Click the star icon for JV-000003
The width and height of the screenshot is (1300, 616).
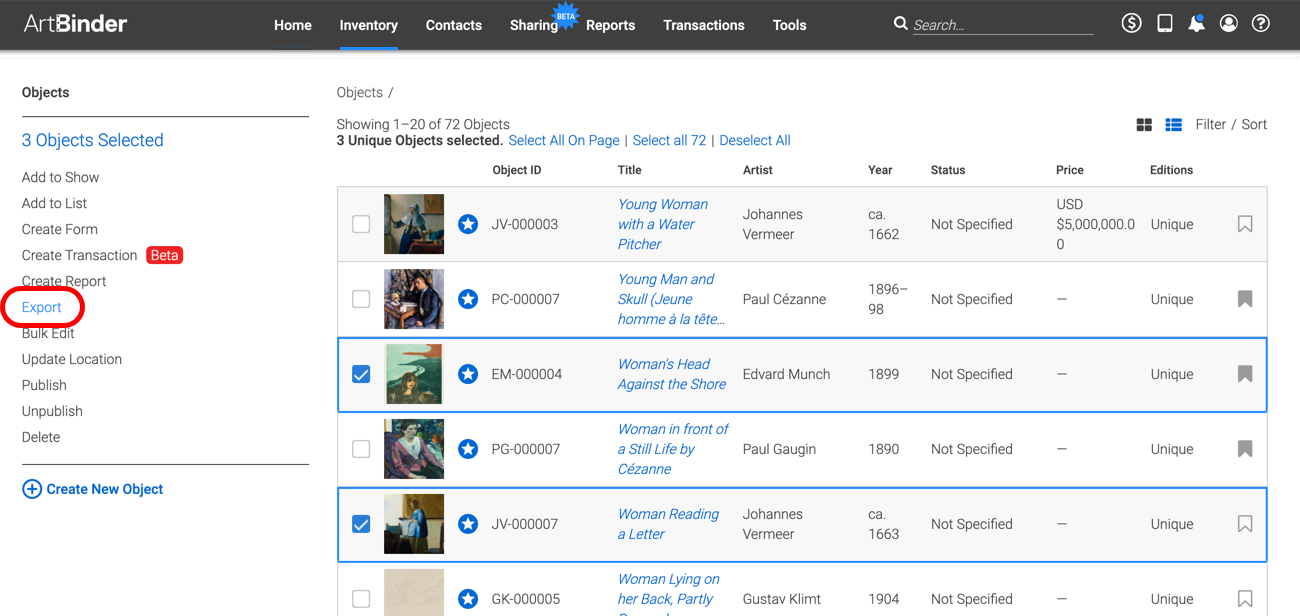point(467,224)
